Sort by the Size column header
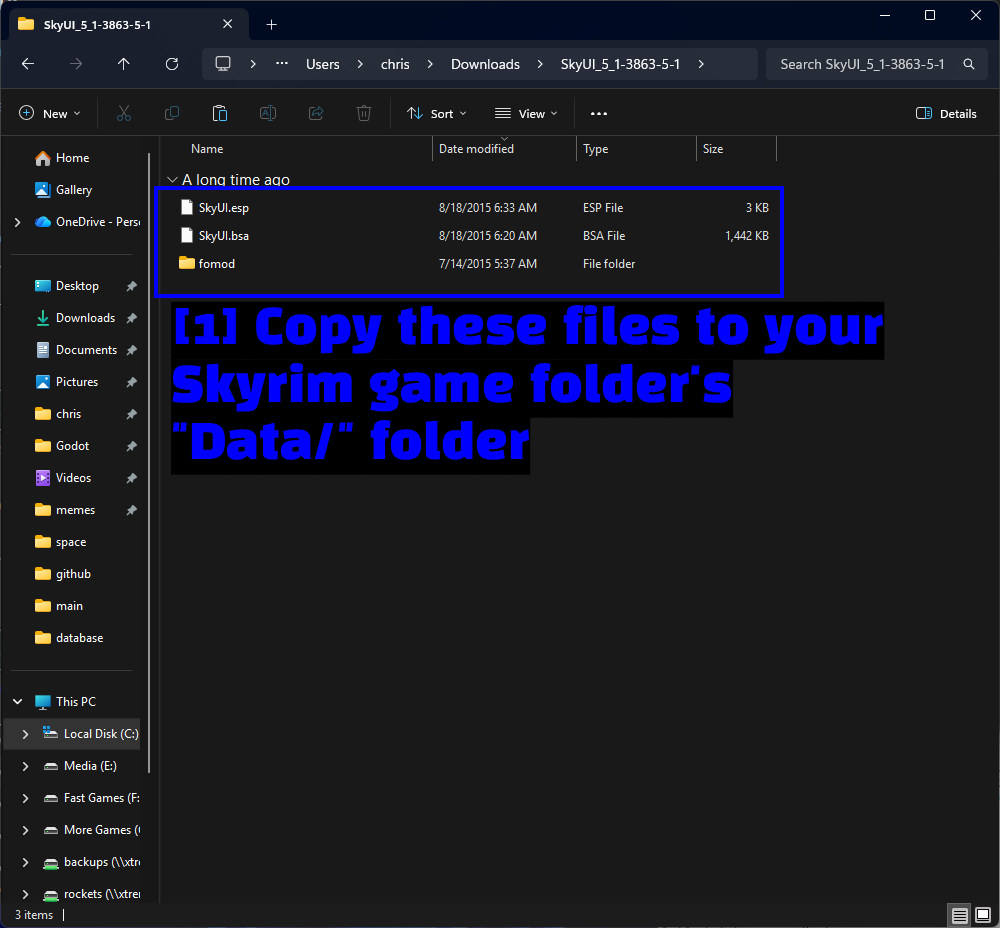The image size is (1000, 928). (713, 149)
